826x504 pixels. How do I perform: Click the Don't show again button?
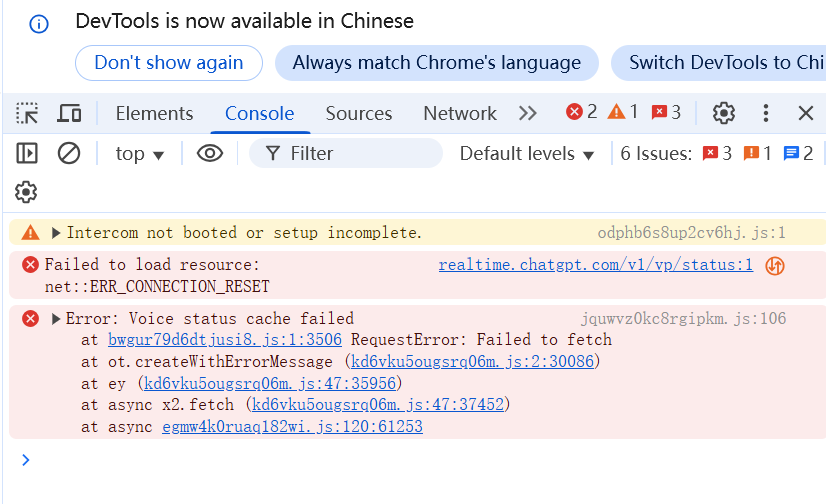point(168,63)
